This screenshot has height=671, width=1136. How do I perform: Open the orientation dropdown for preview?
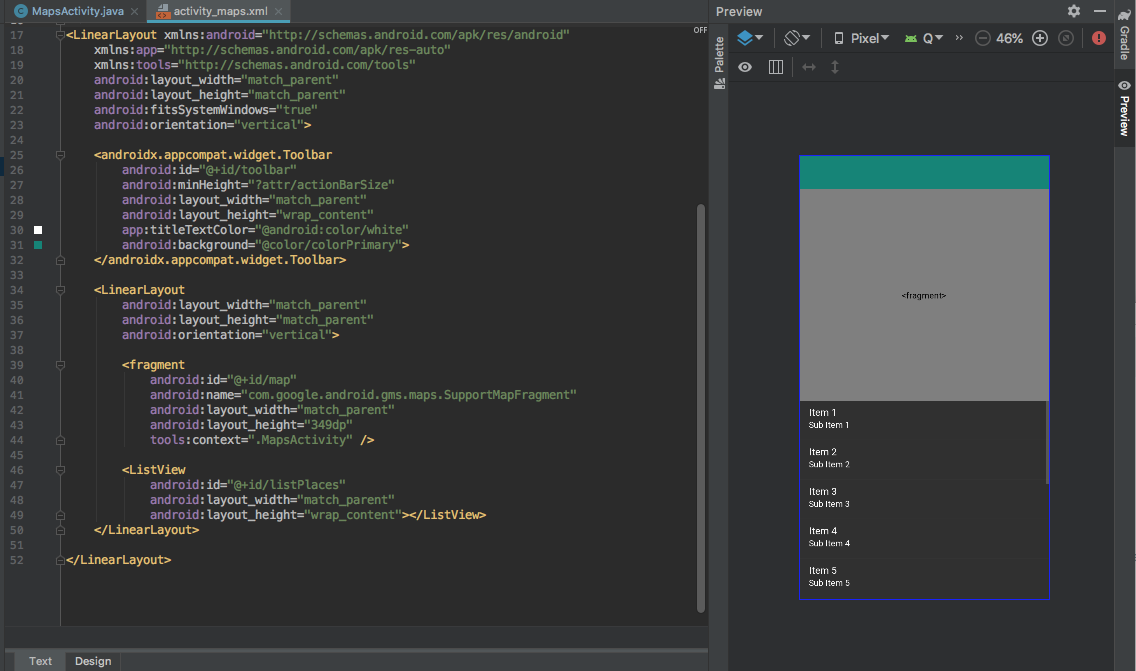(797, 38)
